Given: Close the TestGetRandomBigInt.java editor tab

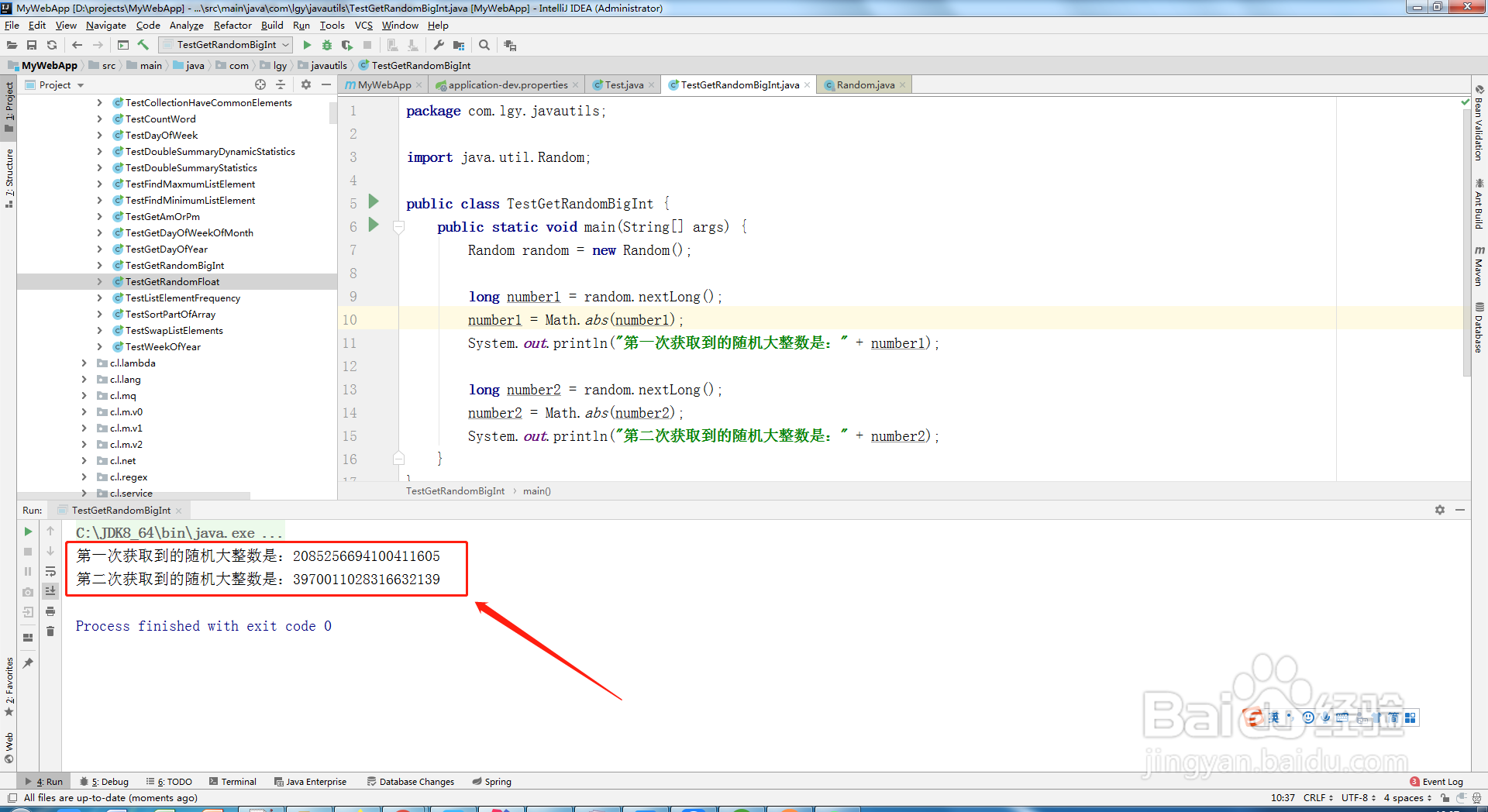Looking at the screenshot, I should [x=808, y=85].
